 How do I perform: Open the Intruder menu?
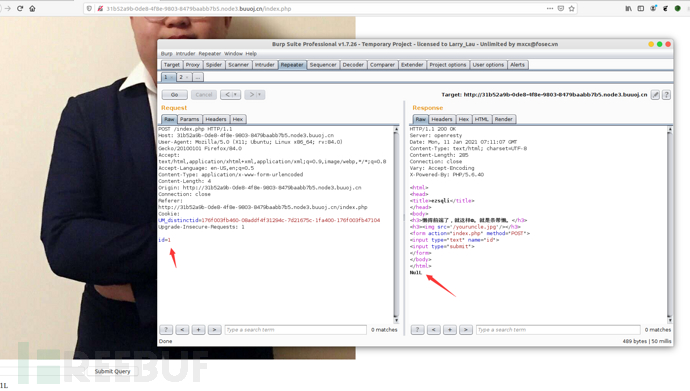185,54
